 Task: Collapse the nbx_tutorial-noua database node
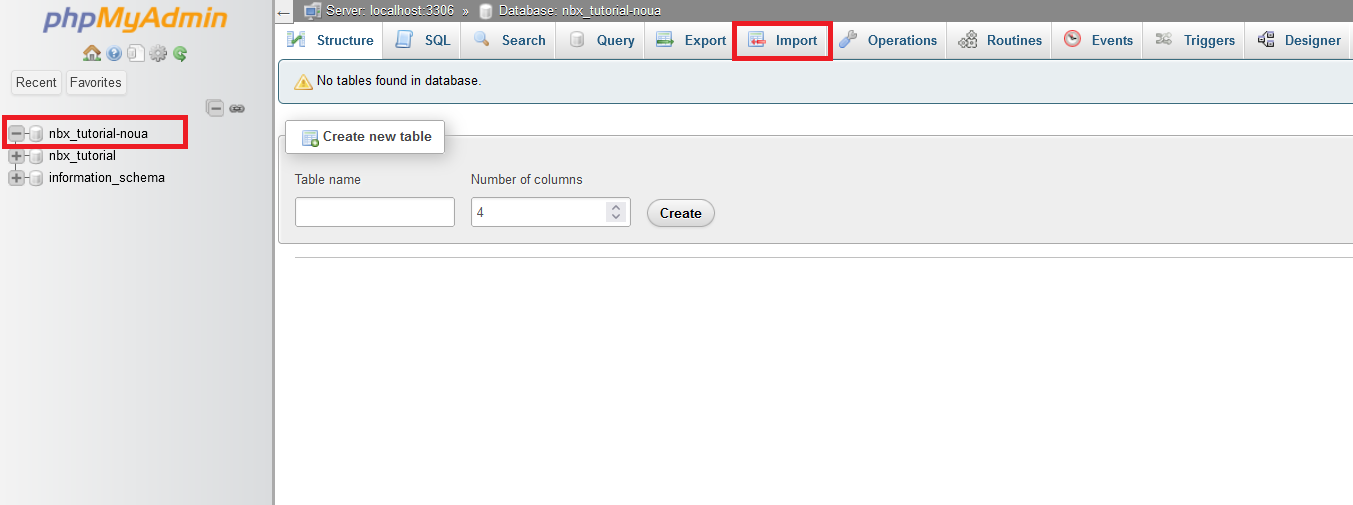coord(16,134)
